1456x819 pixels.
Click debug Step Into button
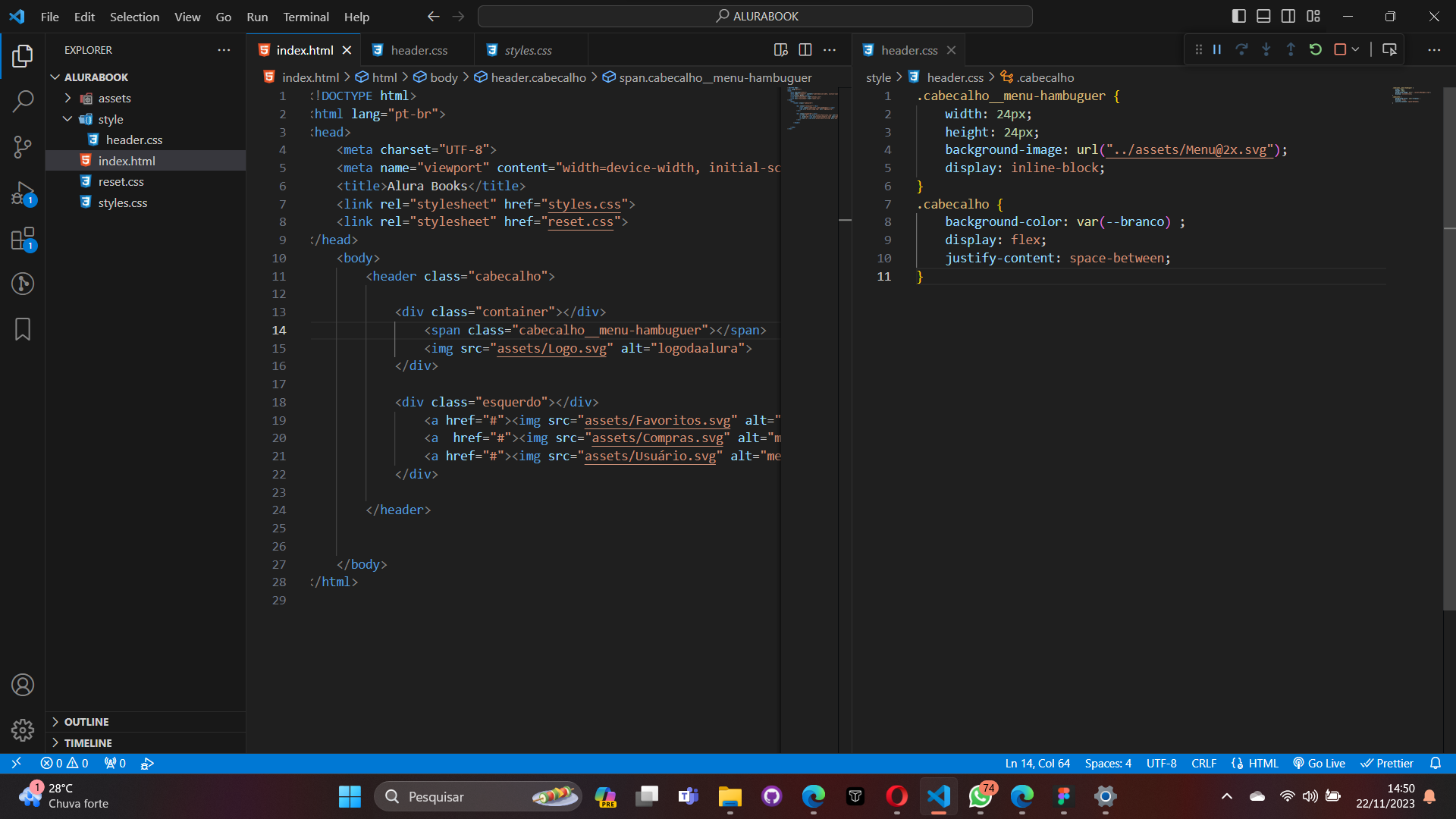1266,49
